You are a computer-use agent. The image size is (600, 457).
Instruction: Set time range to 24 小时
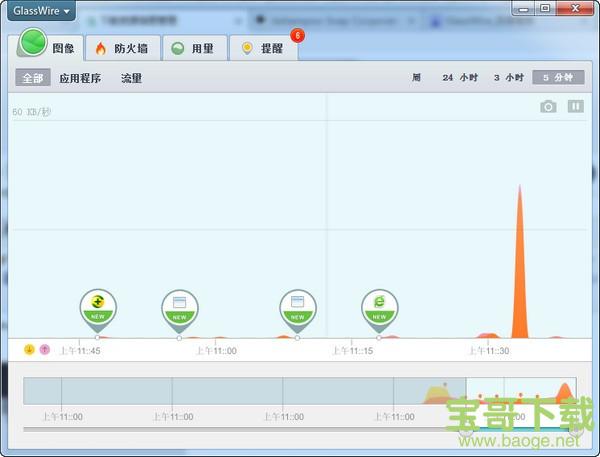[x=460, y=77]
